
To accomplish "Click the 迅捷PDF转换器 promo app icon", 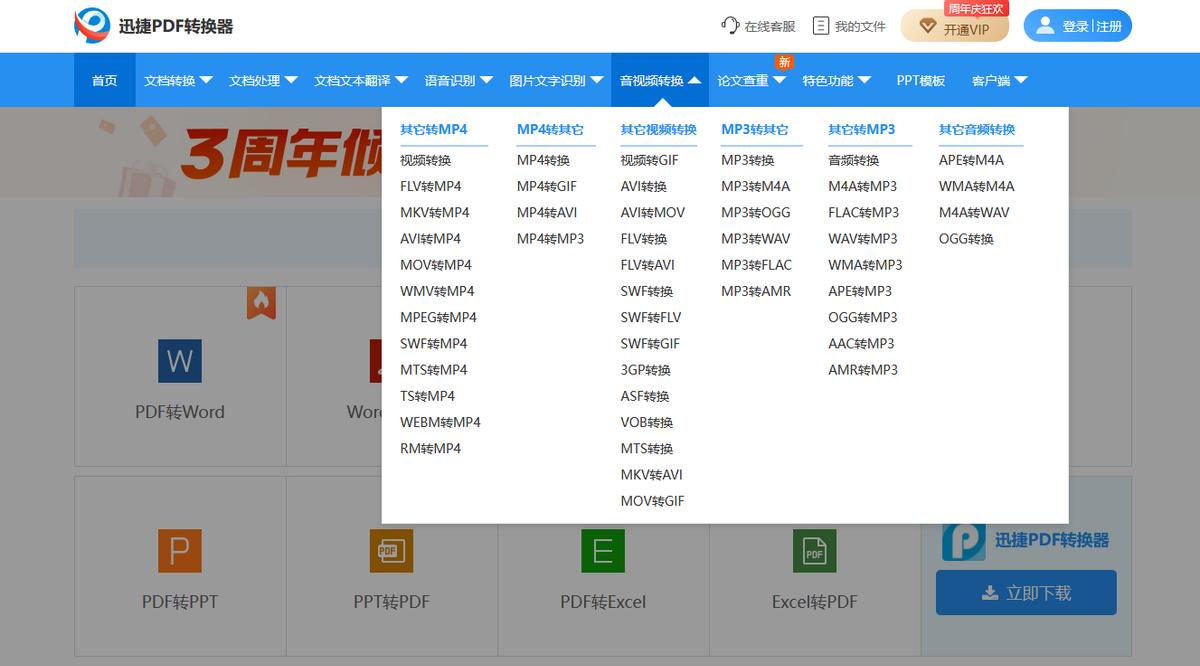I will tap(962, 540).
